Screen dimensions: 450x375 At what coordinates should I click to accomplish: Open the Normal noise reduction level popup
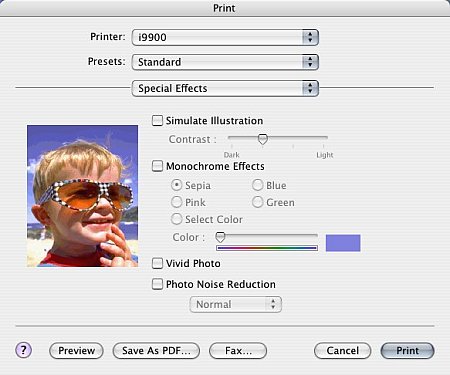click(x=236, y=304)
